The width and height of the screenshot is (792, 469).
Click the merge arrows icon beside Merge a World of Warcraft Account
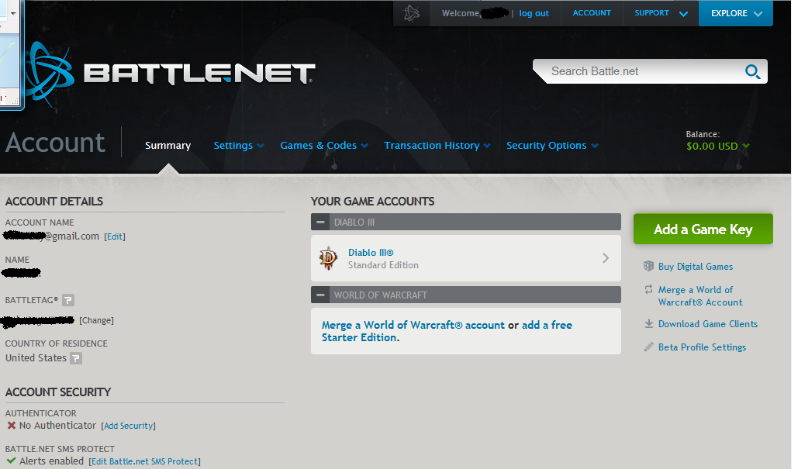point(649,289)
